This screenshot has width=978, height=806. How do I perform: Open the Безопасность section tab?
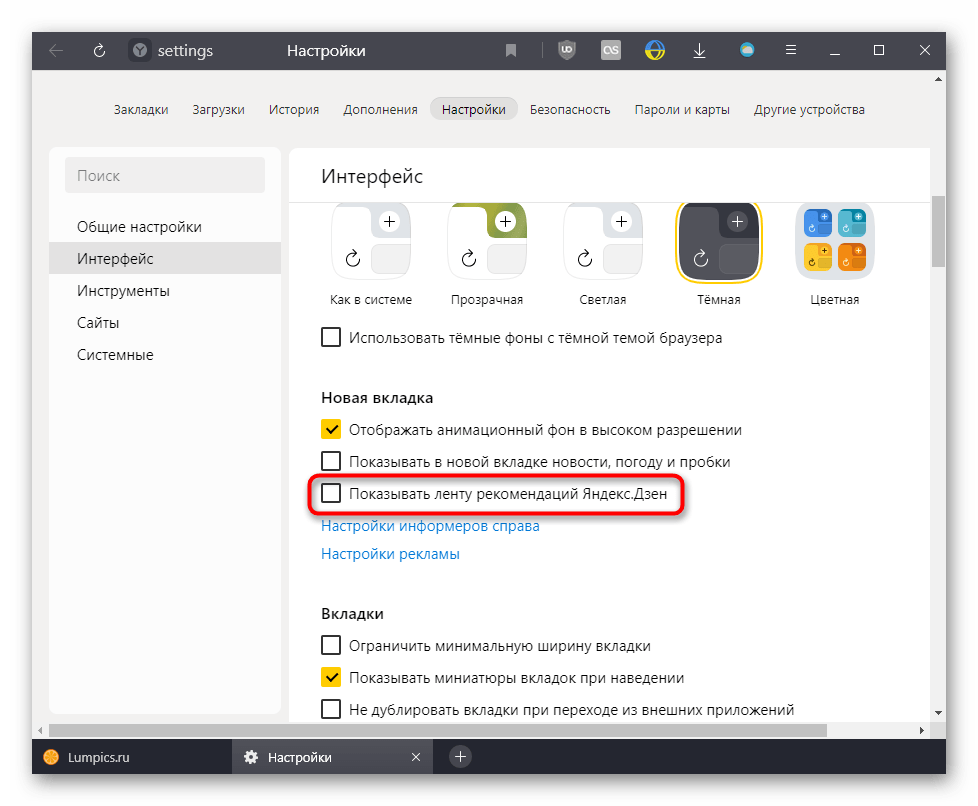[x=570, y=110]
